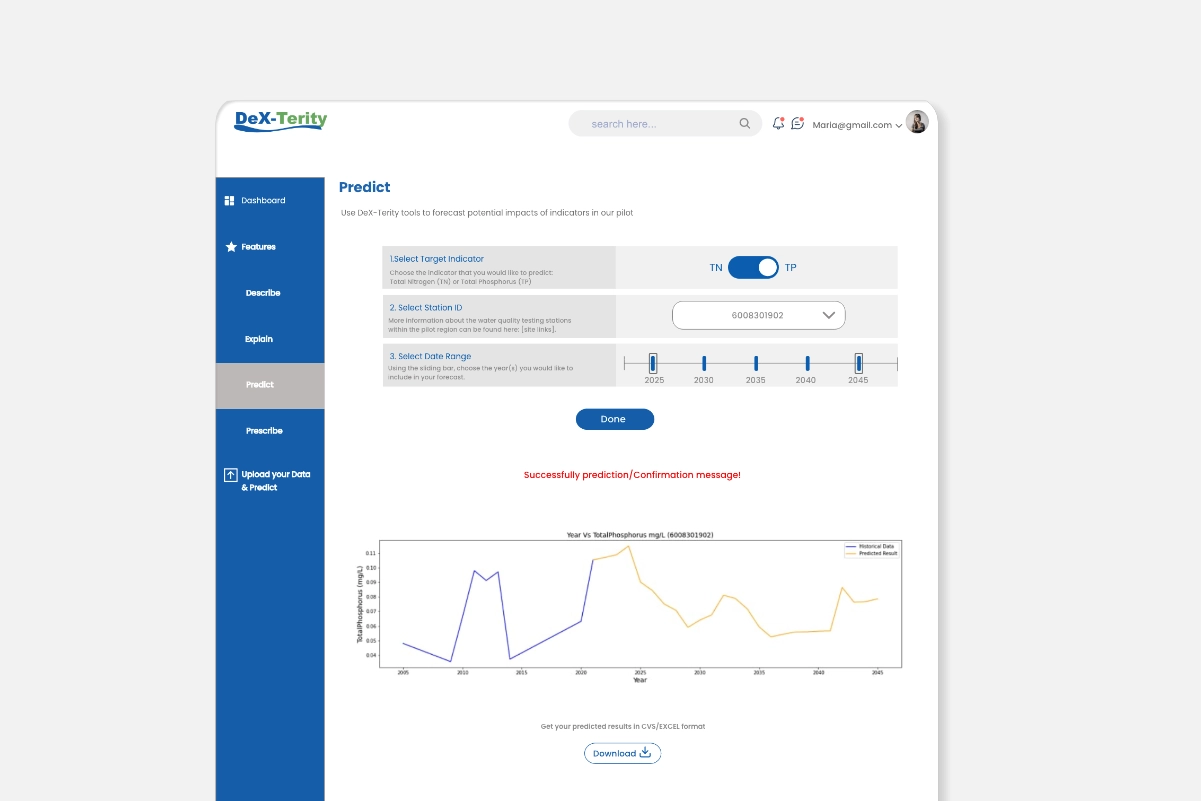Click the 2045 slider handle
This screenshot has width=1201, height=801.
click(x=859, y=363)
